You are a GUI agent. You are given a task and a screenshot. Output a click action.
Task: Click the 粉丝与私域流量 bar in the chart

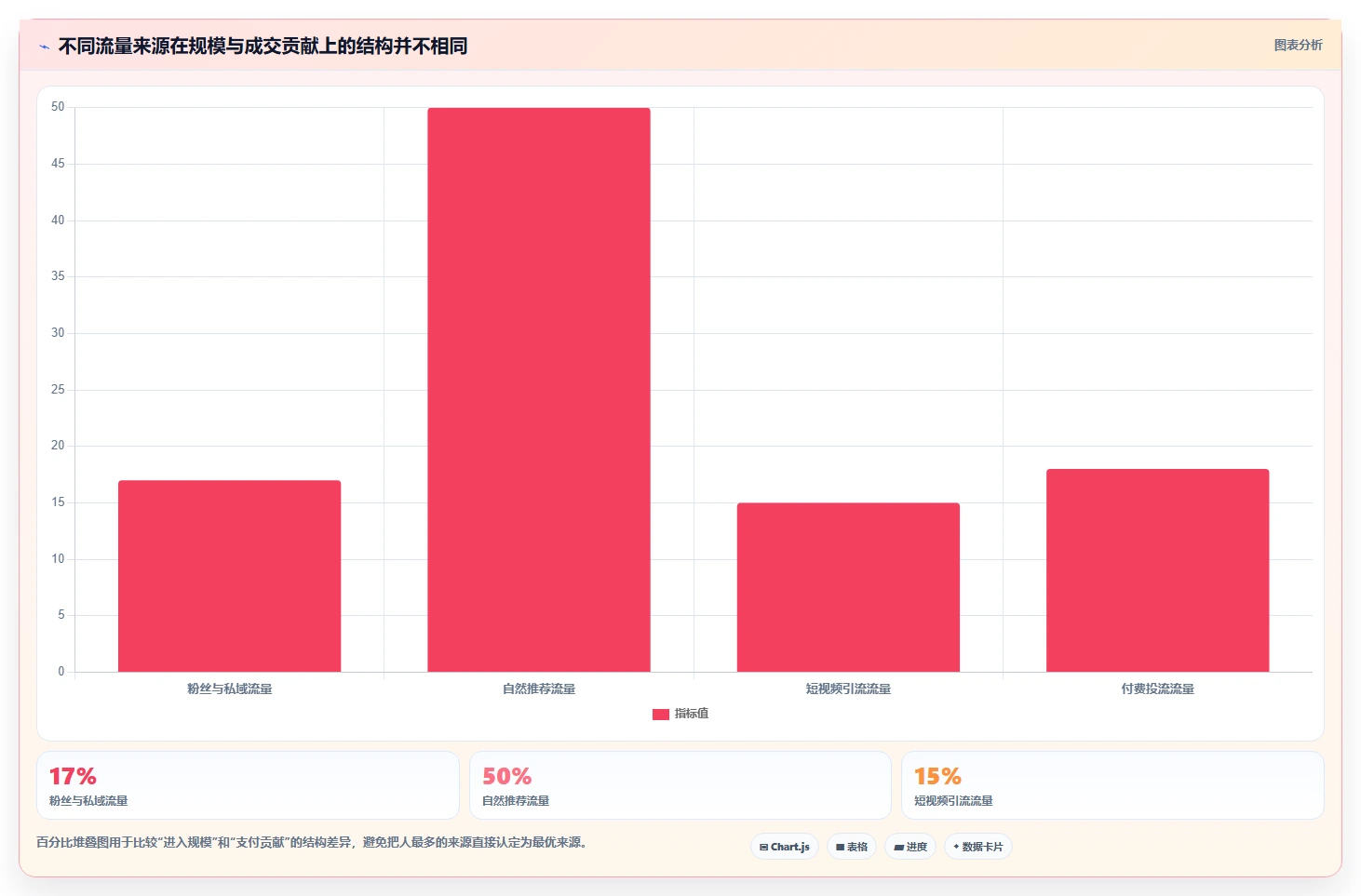coord(229,576)
